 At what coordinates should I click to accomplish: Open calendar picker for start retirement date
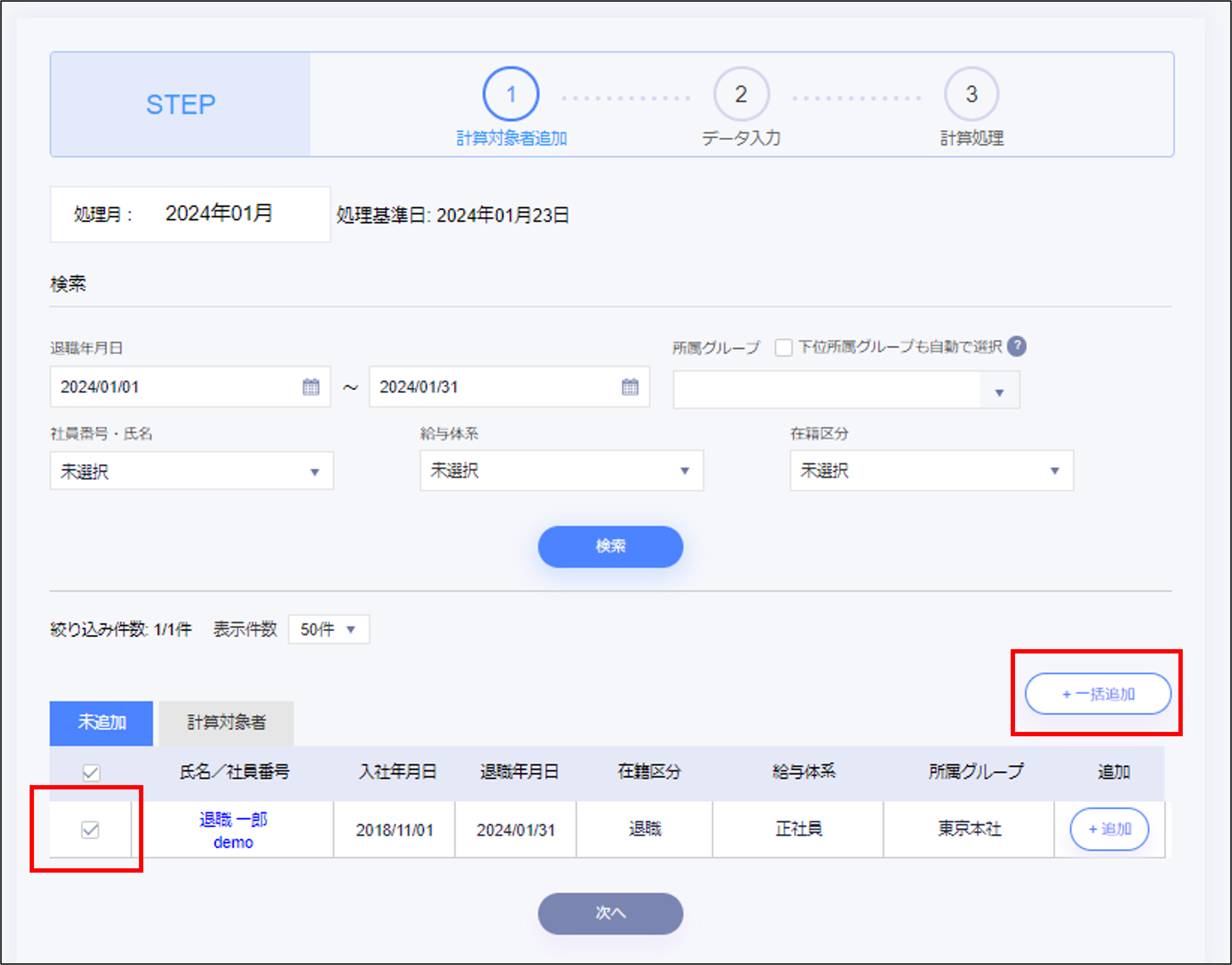[x=311, y=387]
